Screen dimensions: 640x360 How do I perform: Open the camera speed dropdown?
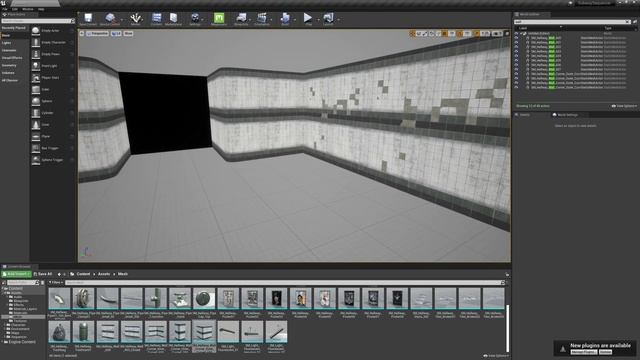[497, 33]
